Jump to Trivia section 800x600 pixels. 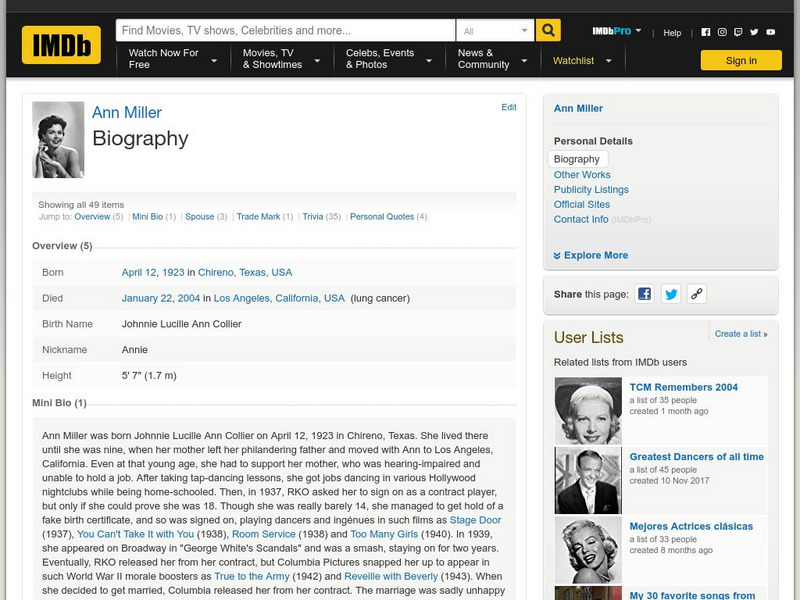click(x=313, y=217)
